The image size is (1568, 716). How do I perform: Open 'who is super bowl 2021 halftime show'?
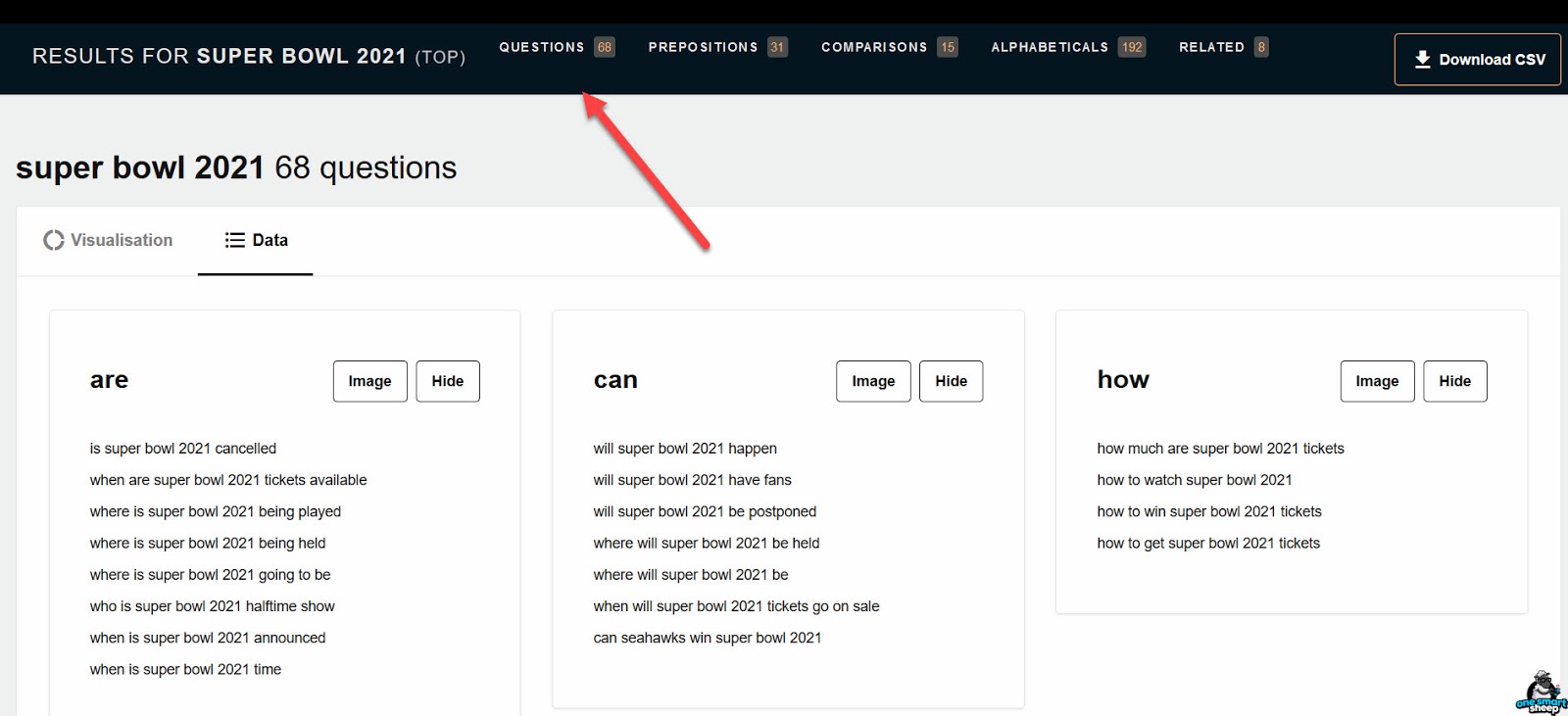(x=213, y=606)
